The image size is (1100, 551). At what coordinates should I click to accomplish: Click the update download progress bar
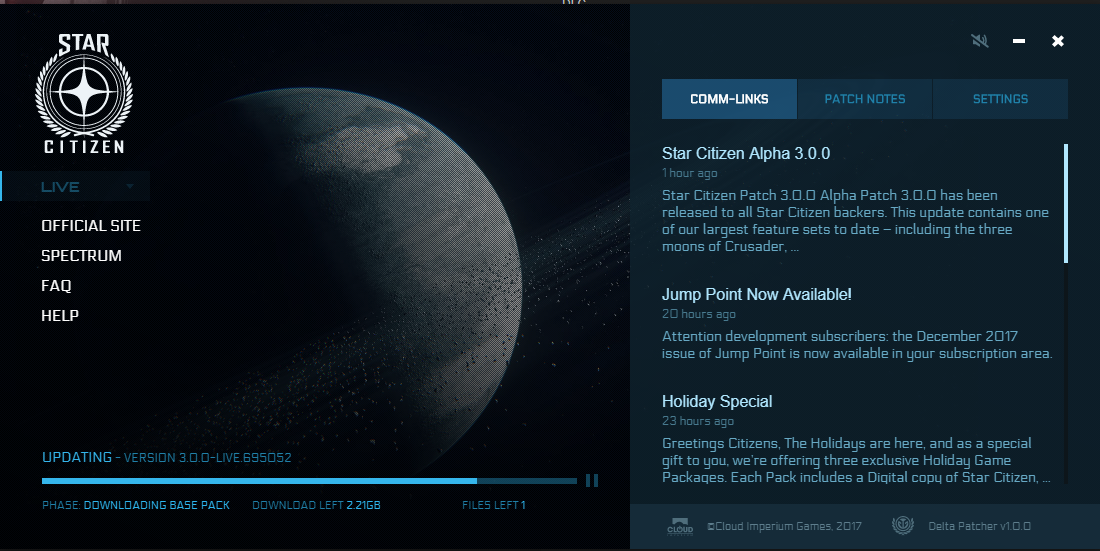tap(309, 481)
